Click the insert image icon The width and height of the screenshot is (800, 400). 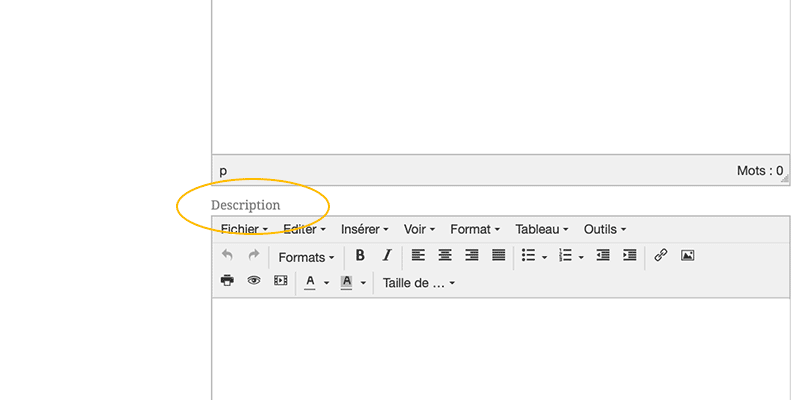coord(687,256)
